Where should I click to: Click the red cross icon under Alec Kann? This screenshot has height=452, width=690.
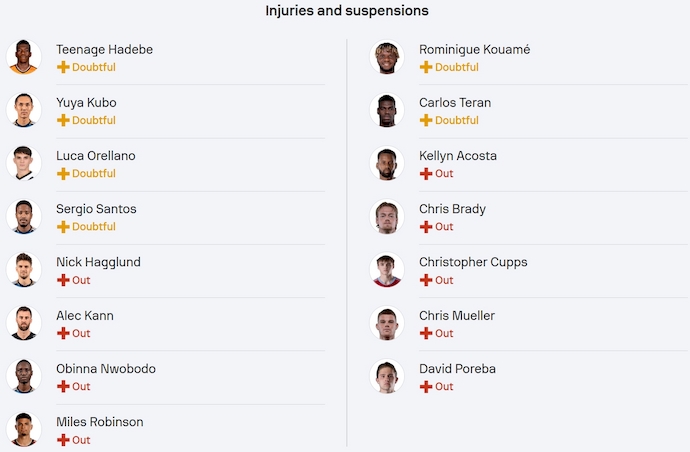pyautogui.click(x=63, y=333)
